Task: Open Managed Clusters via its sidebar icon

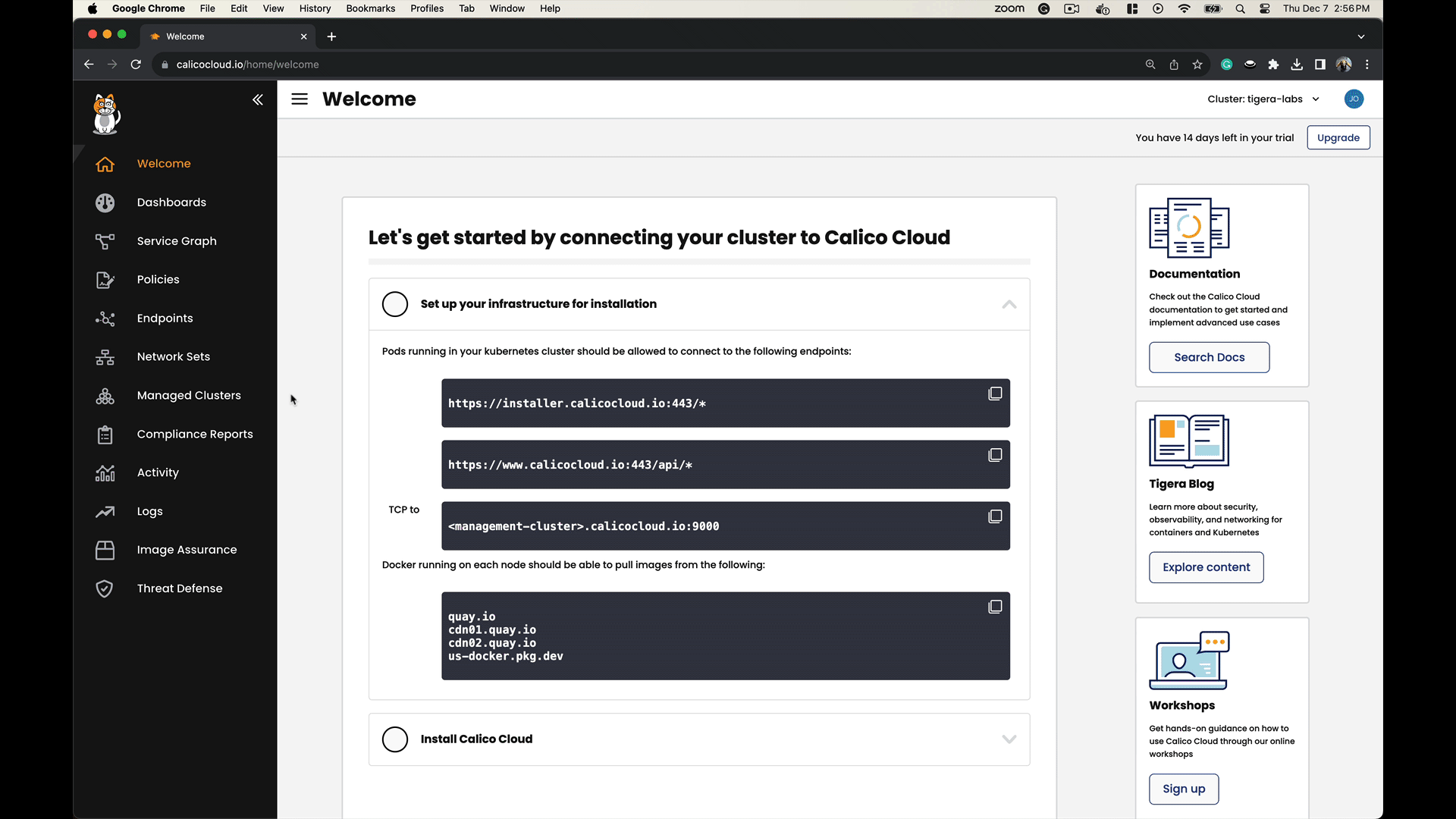Action: 105,396
